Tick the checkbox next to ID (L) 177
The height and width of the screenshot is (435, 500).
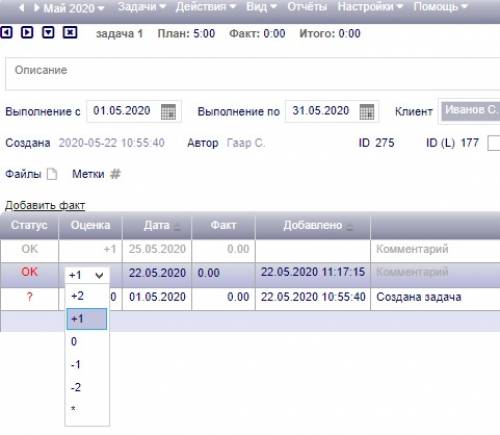pos(494,143)
